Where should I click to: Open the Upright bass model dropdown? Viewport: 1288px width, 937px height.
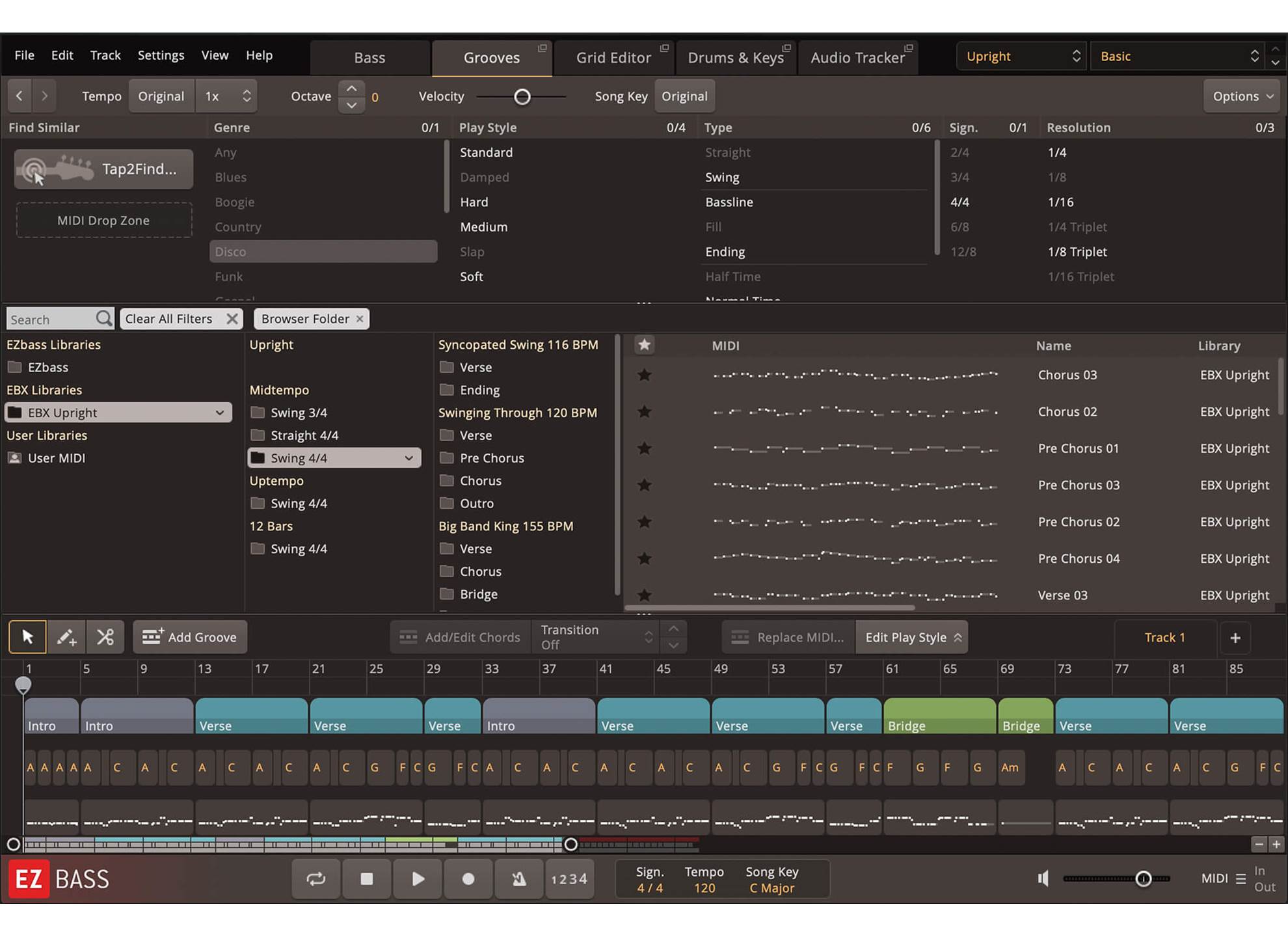(1022, 57)
